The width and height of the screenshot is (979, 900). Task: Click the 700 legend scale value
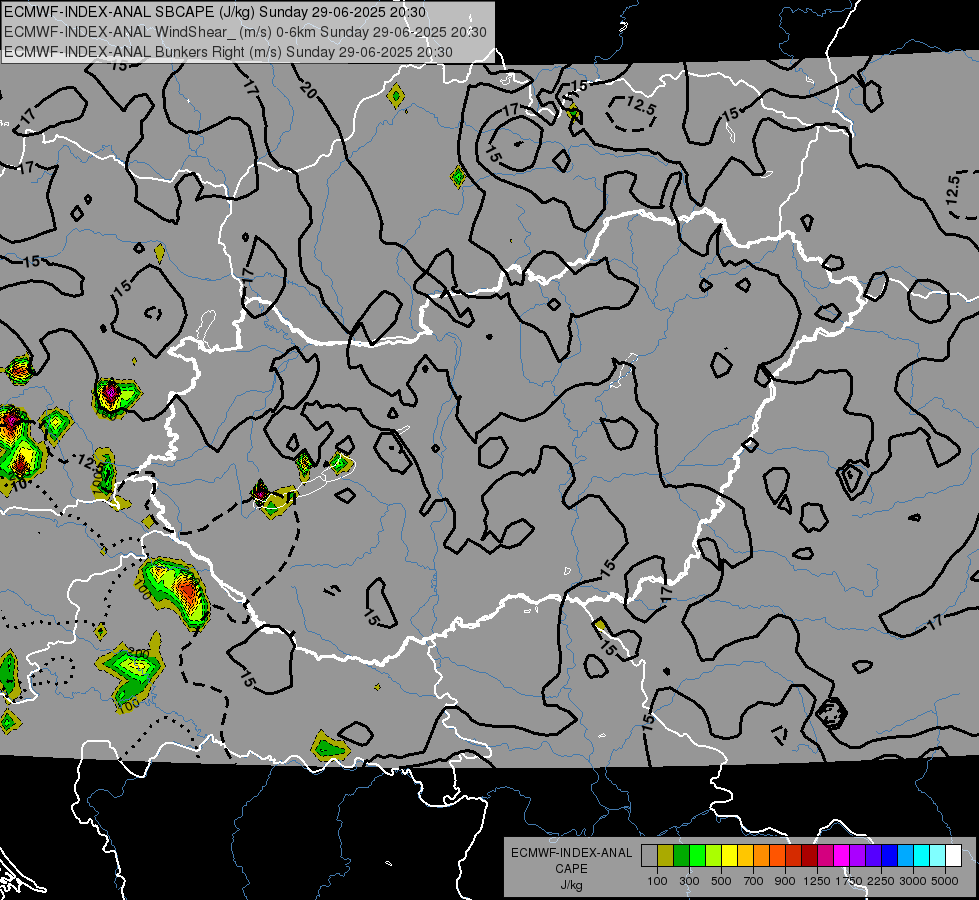point(754,881)
